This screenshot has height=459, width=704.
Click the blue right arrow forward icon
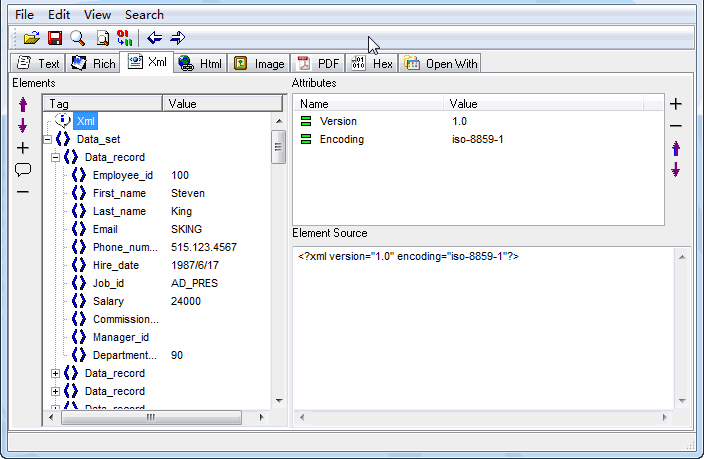pos(177,38)
